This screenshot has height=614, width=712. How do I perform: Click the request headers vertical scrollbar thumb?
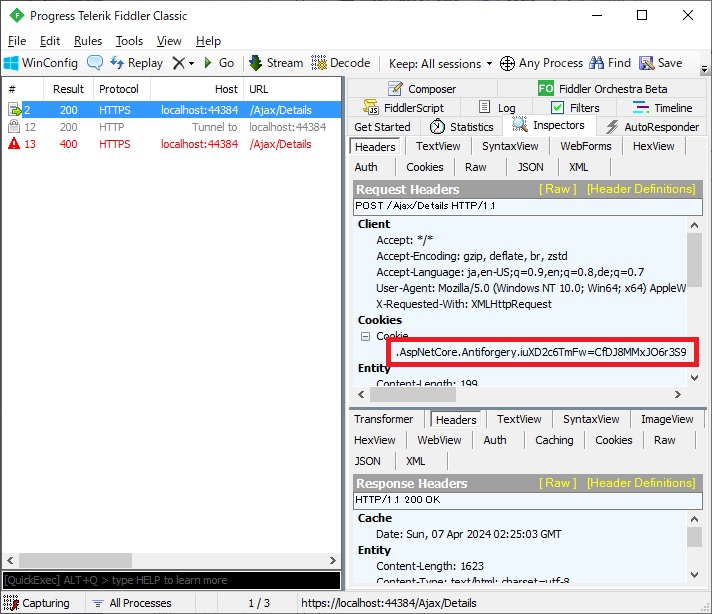(694, 260)
